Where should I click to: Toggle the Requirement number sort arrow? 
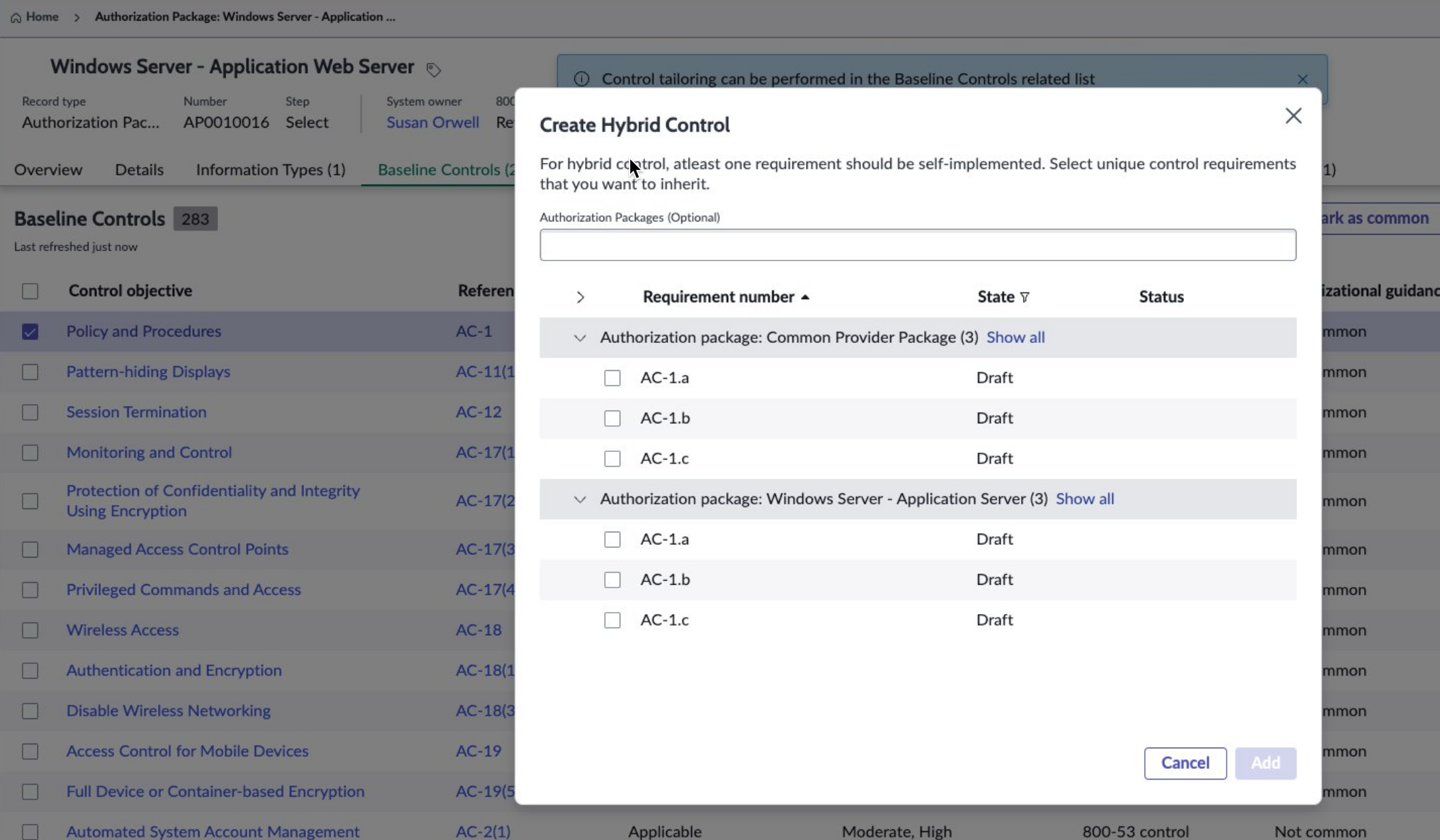point(805,297)
